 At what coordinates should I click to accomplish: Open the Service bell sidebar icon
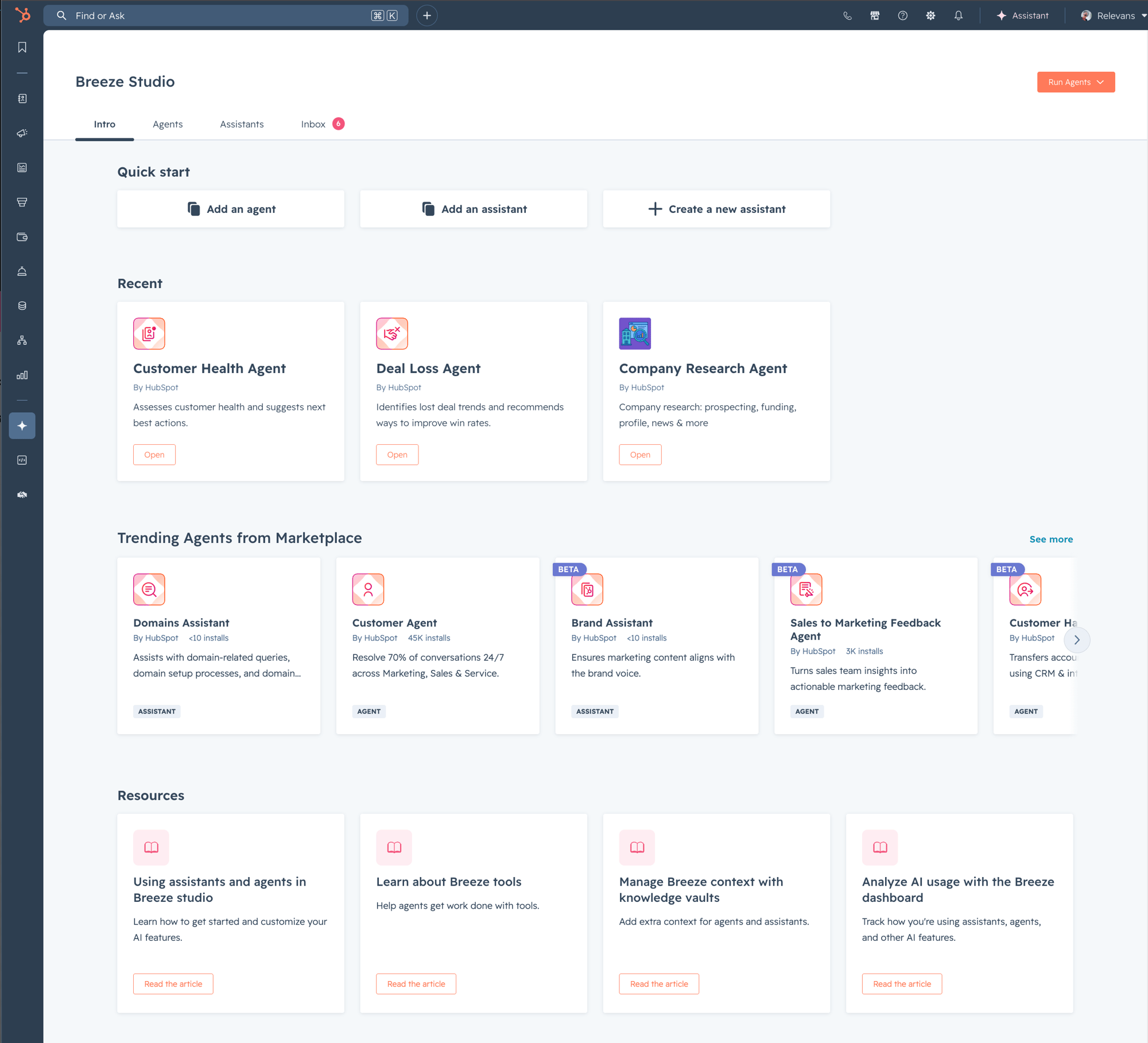point(22,272)
